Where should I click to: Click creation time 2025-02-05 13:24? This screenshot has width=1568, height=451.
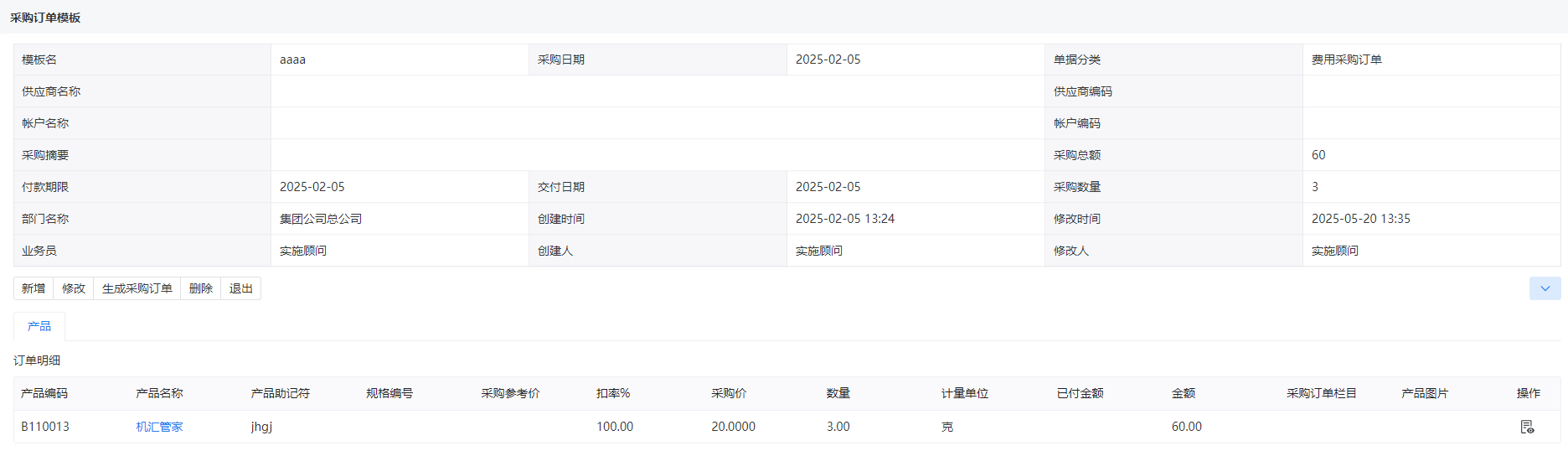click(845, 219)
